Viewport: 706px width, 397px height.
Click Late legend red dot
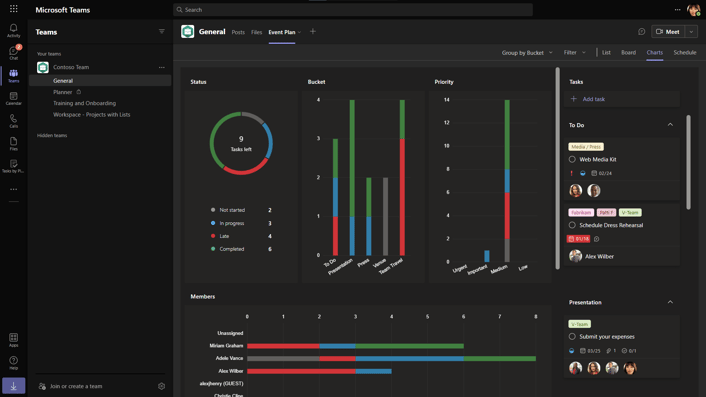pyautogui.click(x=213, y=236)
